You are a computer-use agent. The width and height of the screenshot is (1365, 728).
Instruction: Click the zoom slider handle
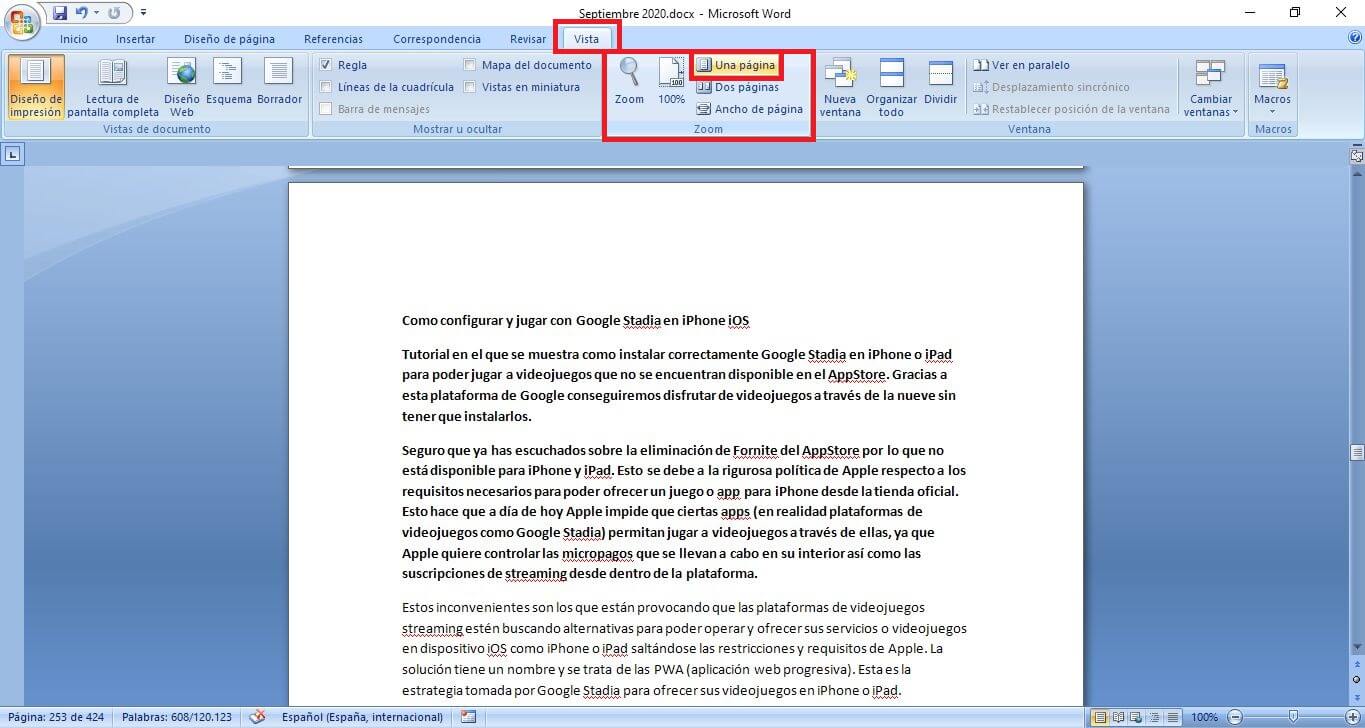pyautogui.click(x=1293, y=716)
